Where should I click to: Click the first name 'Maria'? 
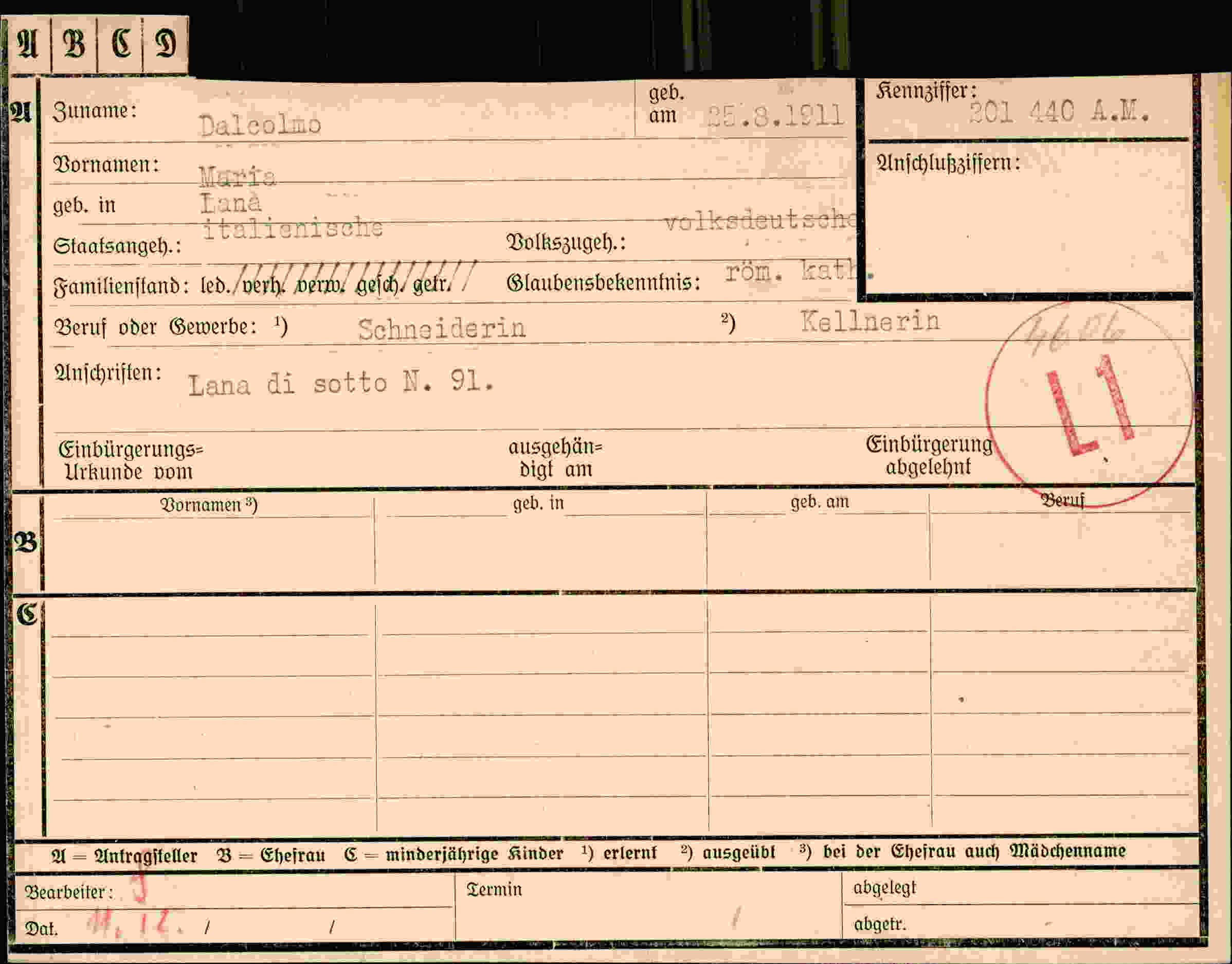(x=238, y=176)
